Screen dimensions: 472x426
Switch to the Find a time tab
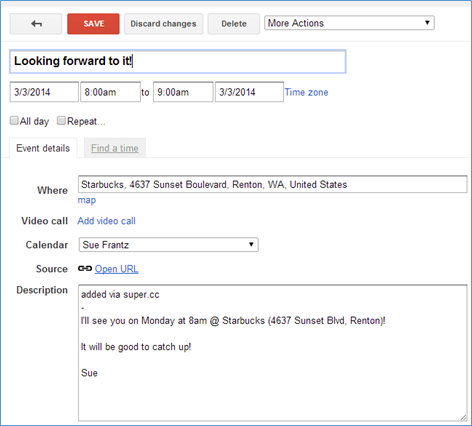(x=115, y=148)
